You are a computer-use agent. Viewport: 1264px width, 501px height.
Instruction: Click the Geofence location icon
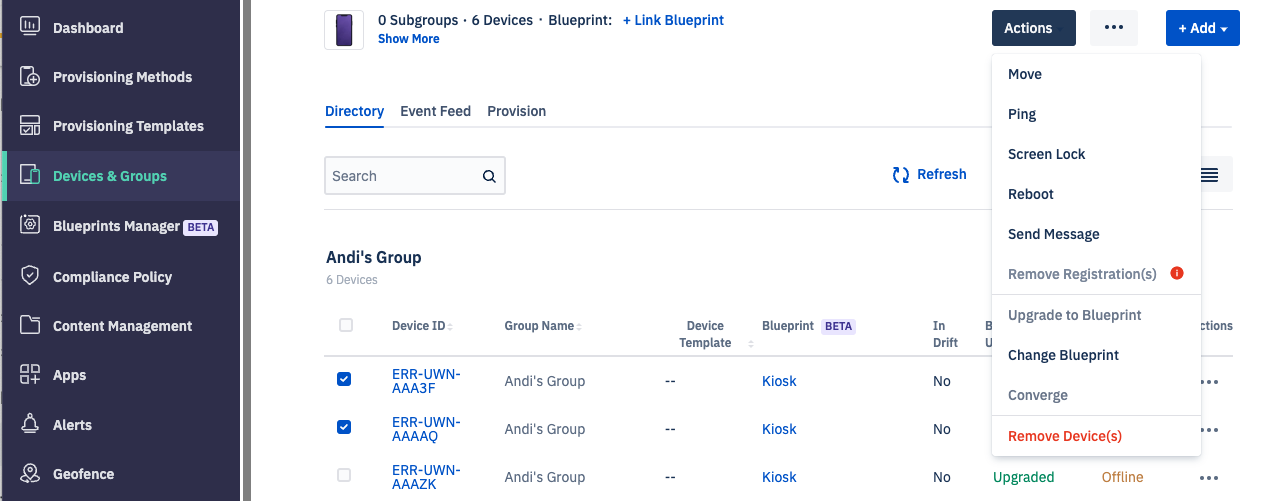point(30,474)
